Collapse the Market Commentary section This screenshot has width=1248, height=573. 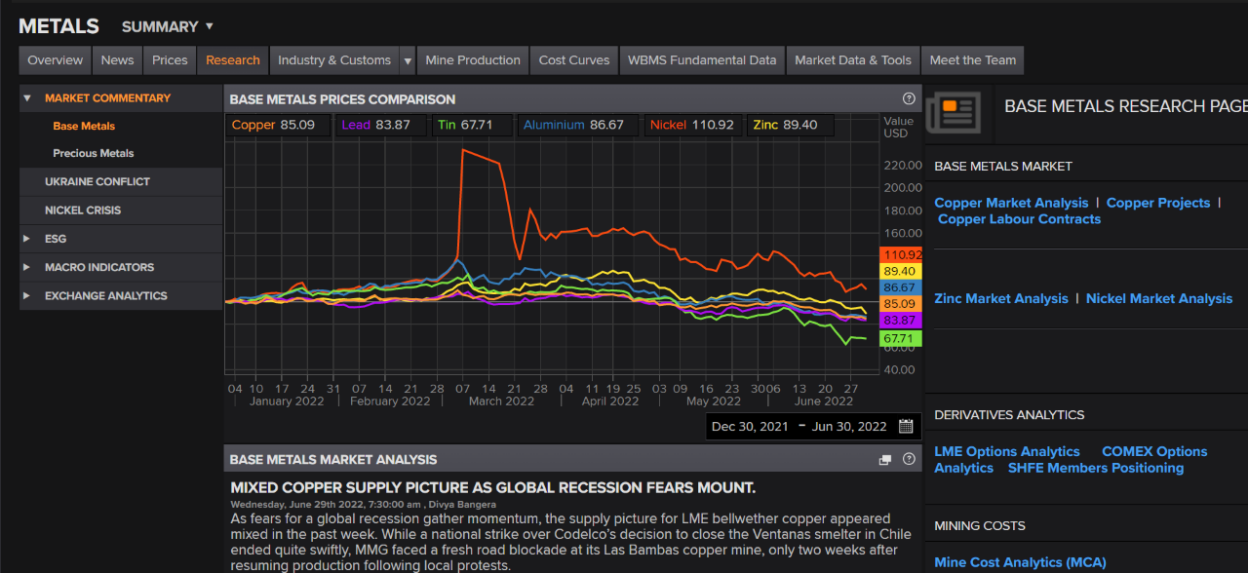27,98
